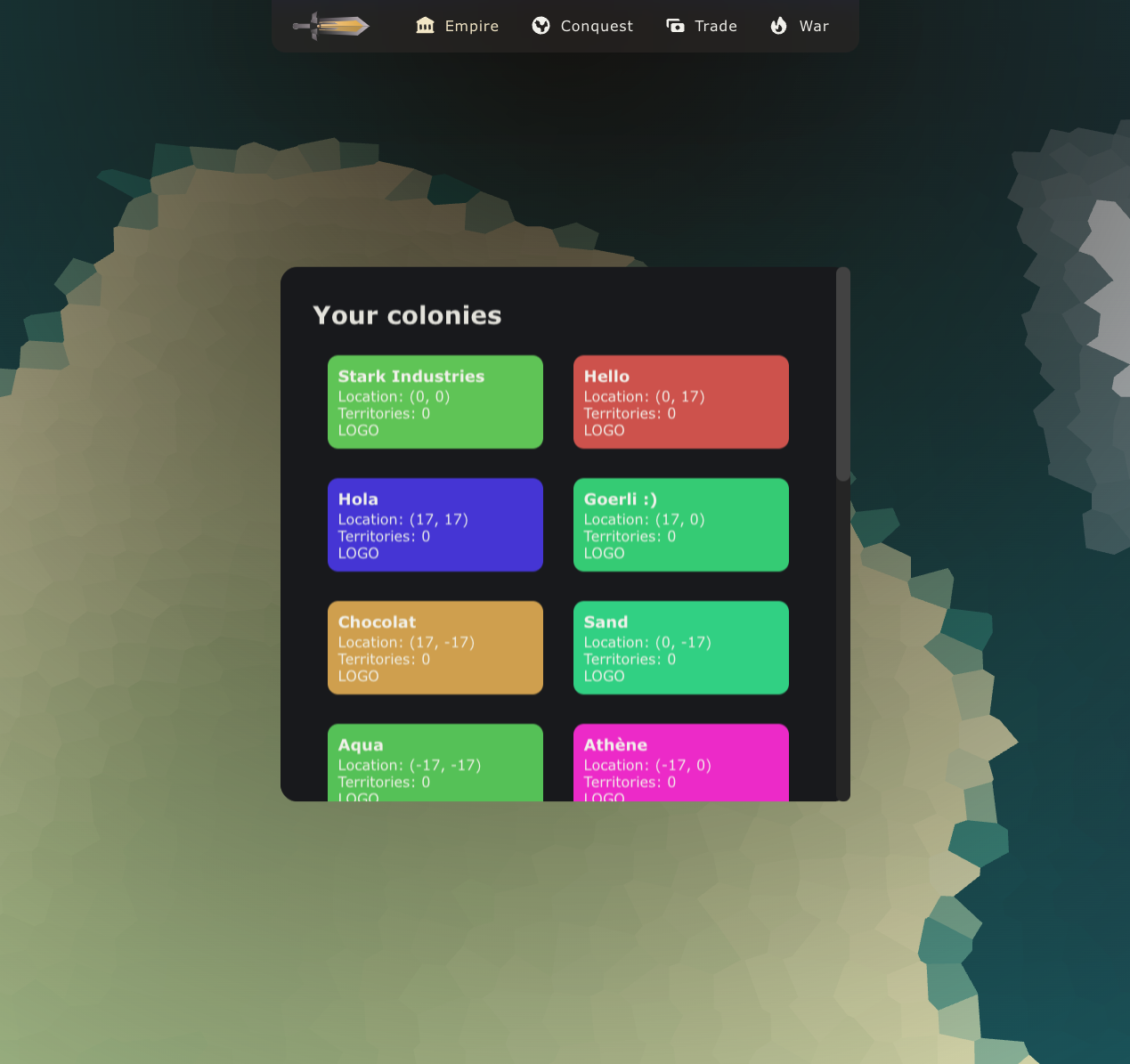Viewport: 1130px width, 1064px height.
Task: Click the Trade money icon
Action: [x=676, y=26]
